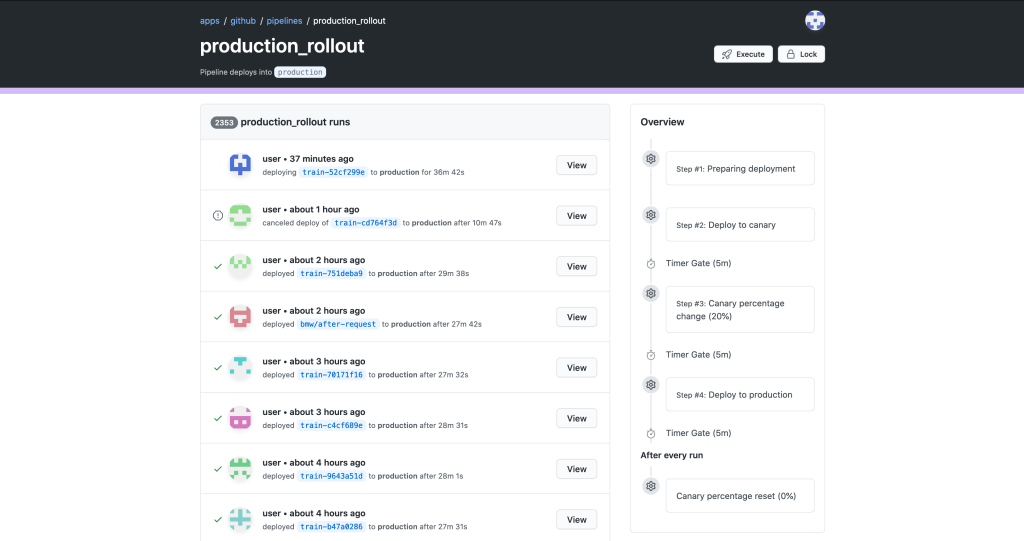Viewport: 1024px width, 541px height.
Task: Click the gear icon beside Step #1
Action: [x=651, y=159]
